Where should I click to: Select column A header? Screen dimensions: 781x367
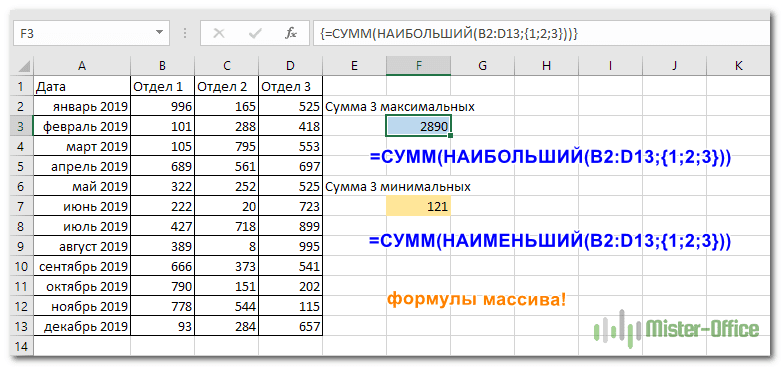82,66
